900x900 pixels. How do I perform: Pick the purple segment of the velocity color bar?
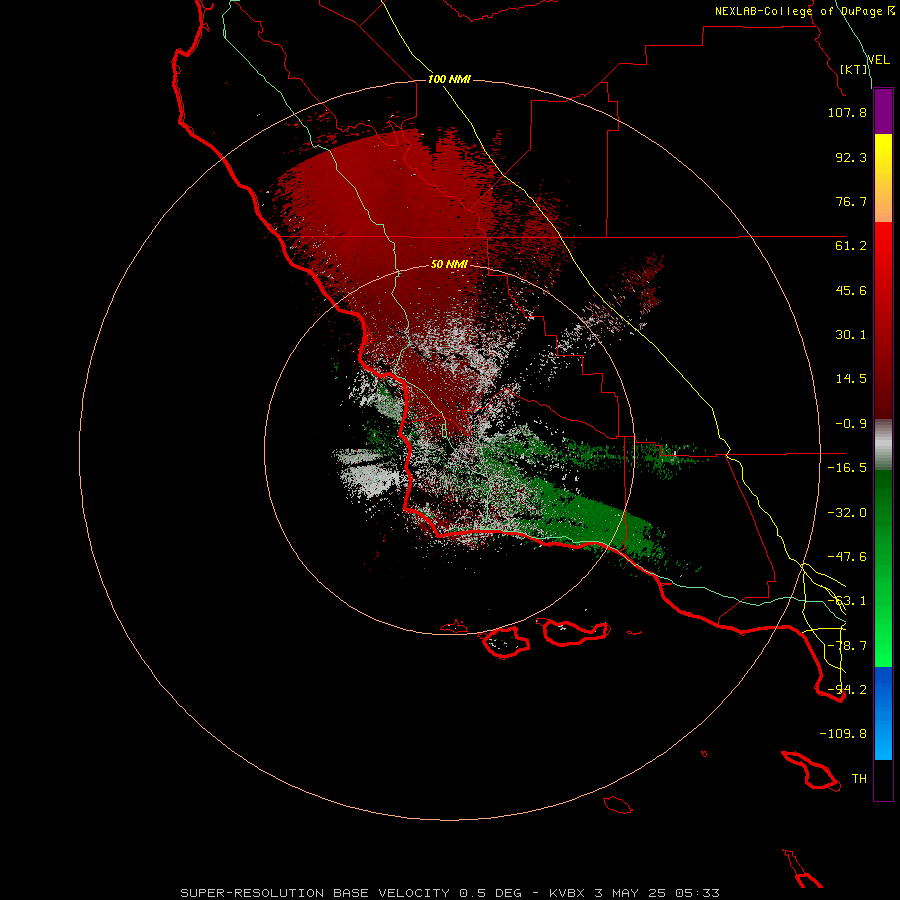pos(883,111)
